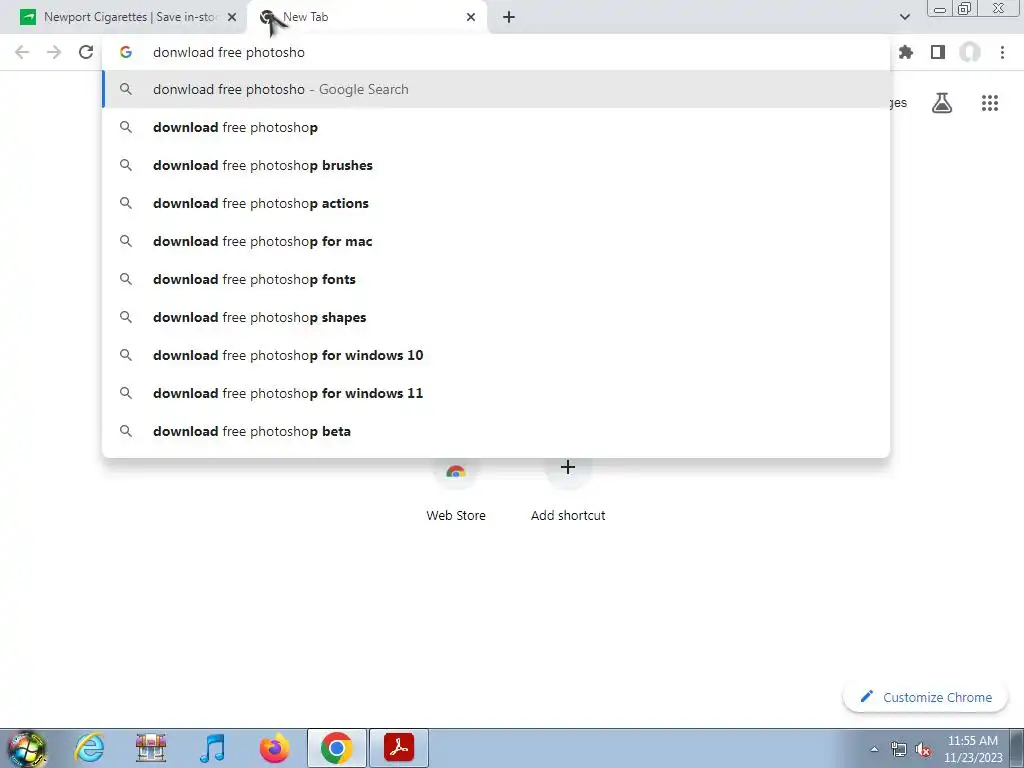1024x768 pixels.
Task: Switch to Newport Cigarettes tab
Action: pos(124,17)
